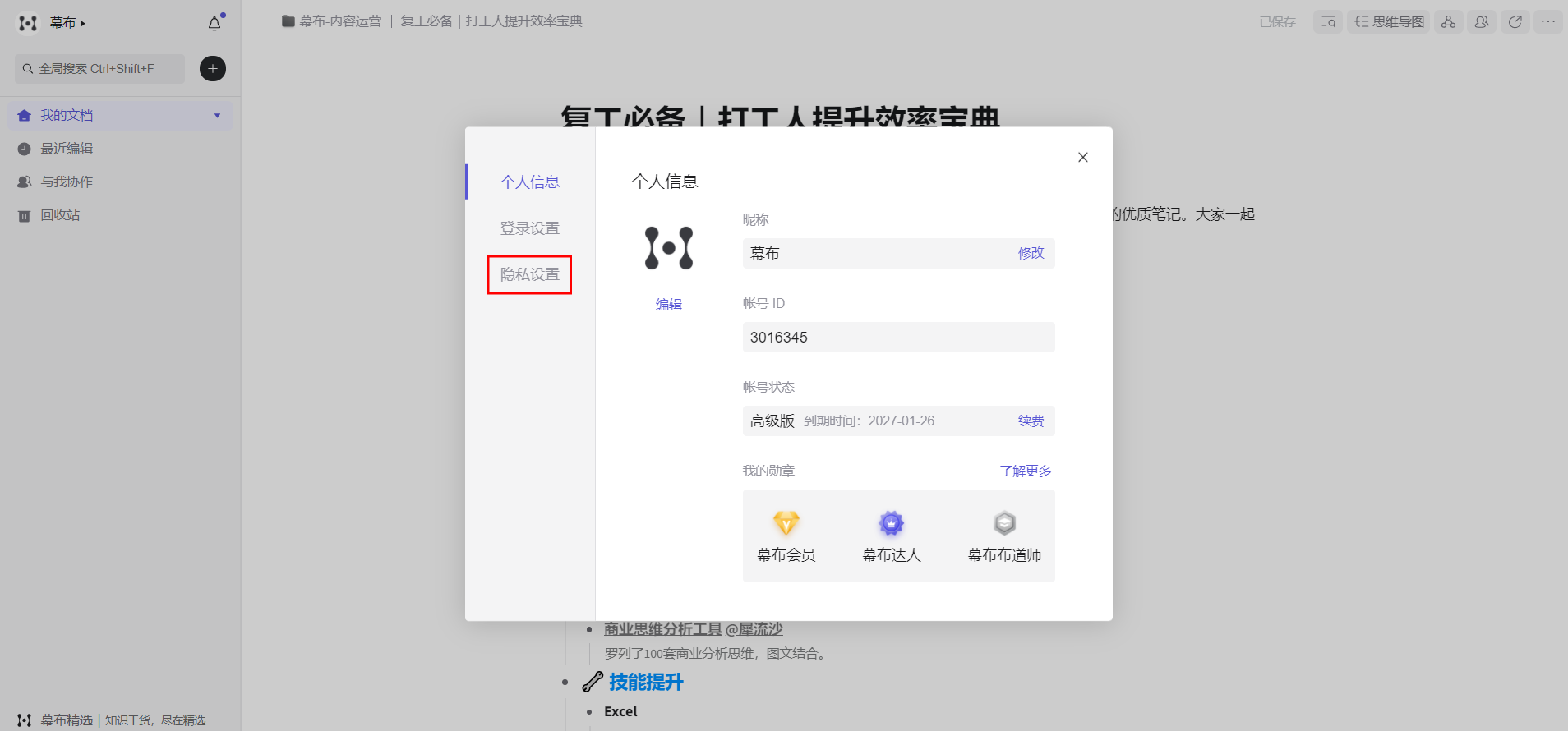Click the structure diagram toolbar icon
The height and width of the screenshot is (731, 1568).
1449,22
